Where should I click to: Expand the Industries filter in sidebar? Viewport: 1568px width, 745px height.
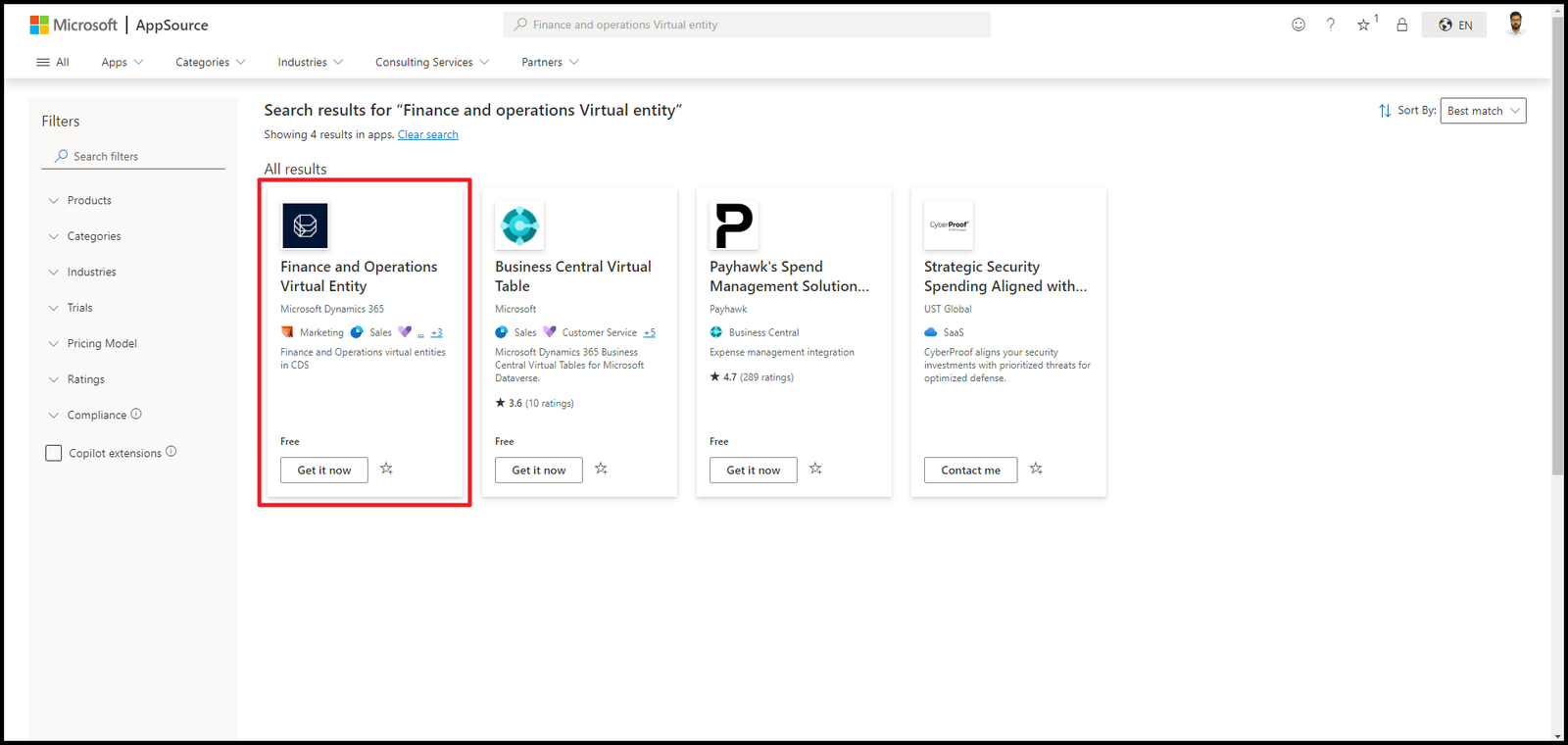tap(82, 272)
